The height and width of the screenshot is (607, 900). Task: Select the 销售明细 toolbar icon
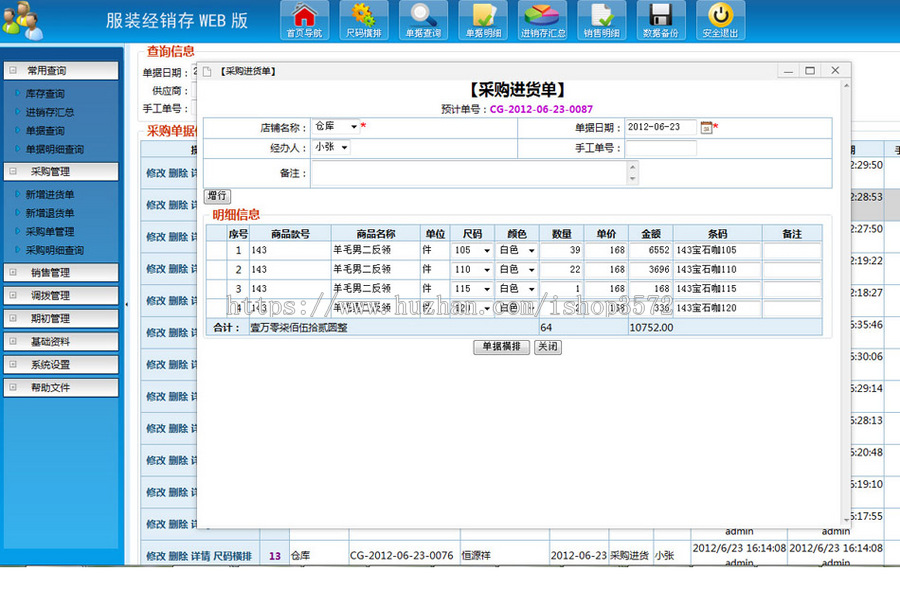(603, 20)
